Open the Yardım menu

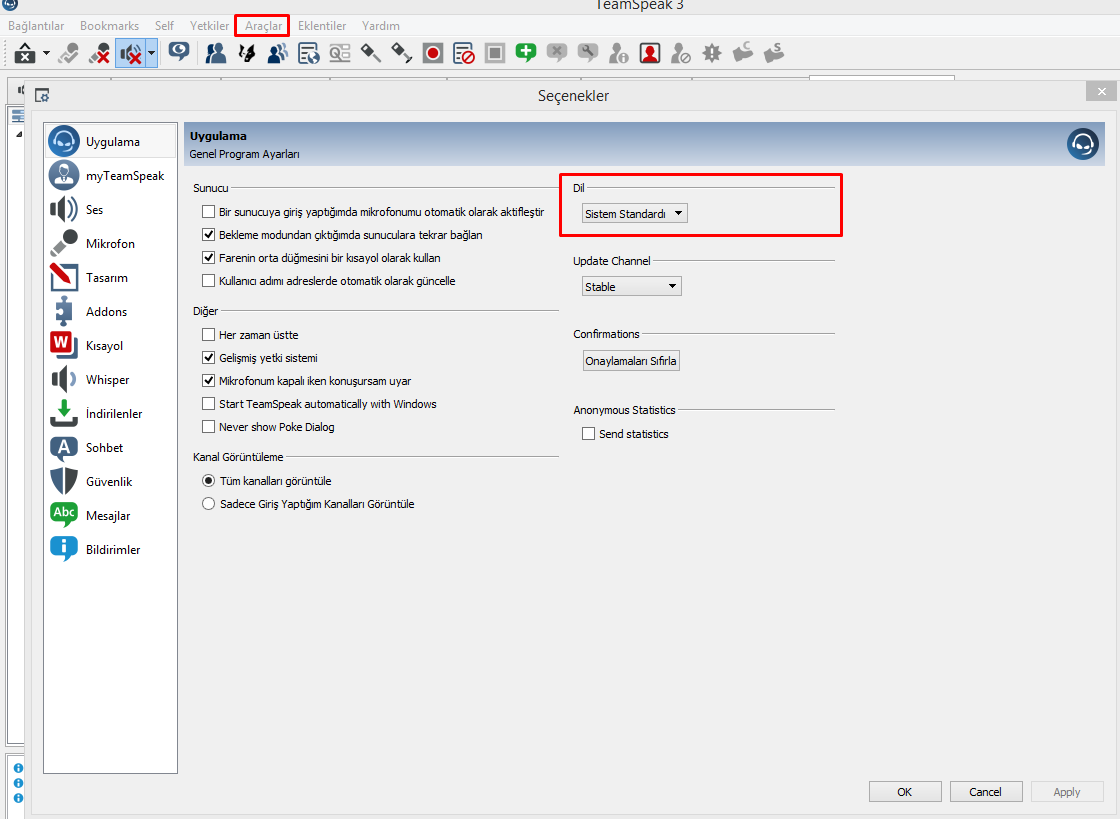coord(381,26)
